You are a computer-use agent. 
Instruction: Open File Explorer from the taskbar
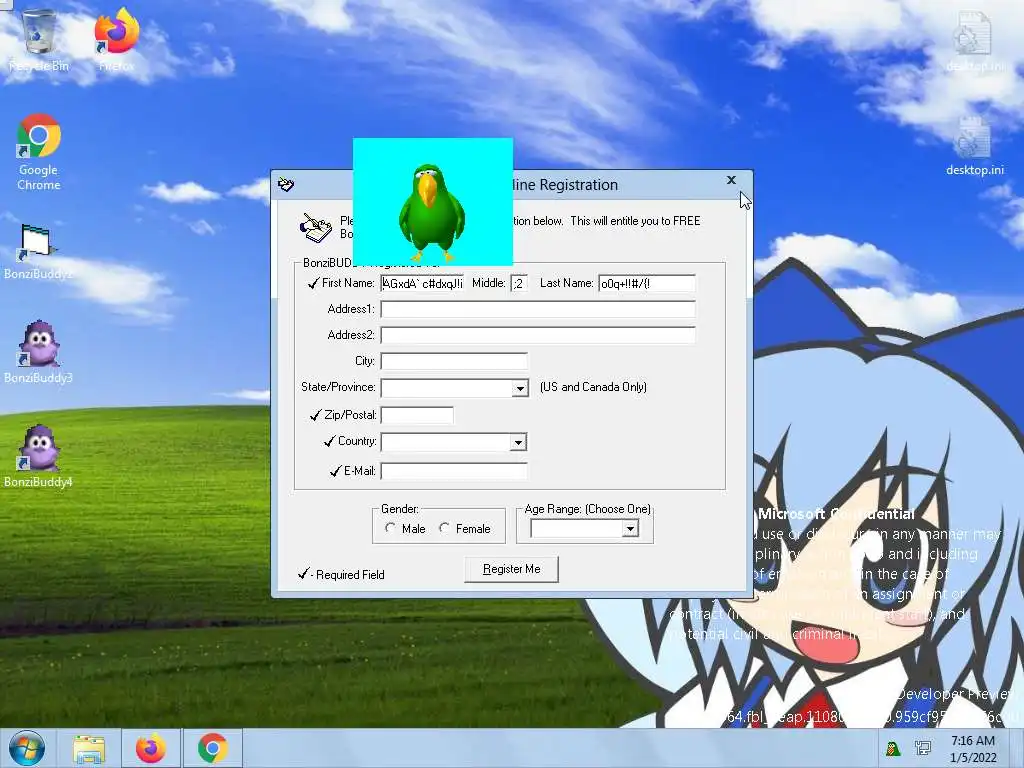point(89,749)
